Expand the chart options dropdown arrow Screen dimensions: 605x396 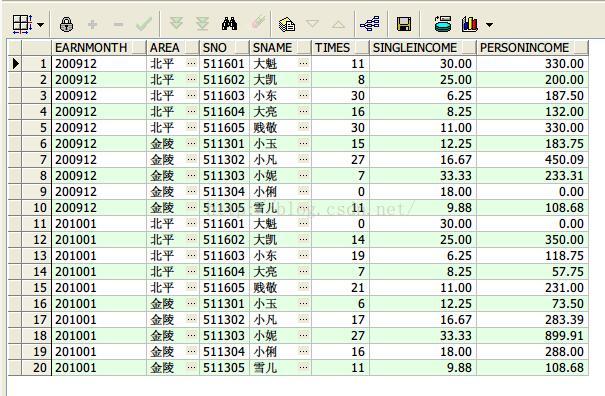[x=489, y=25]
